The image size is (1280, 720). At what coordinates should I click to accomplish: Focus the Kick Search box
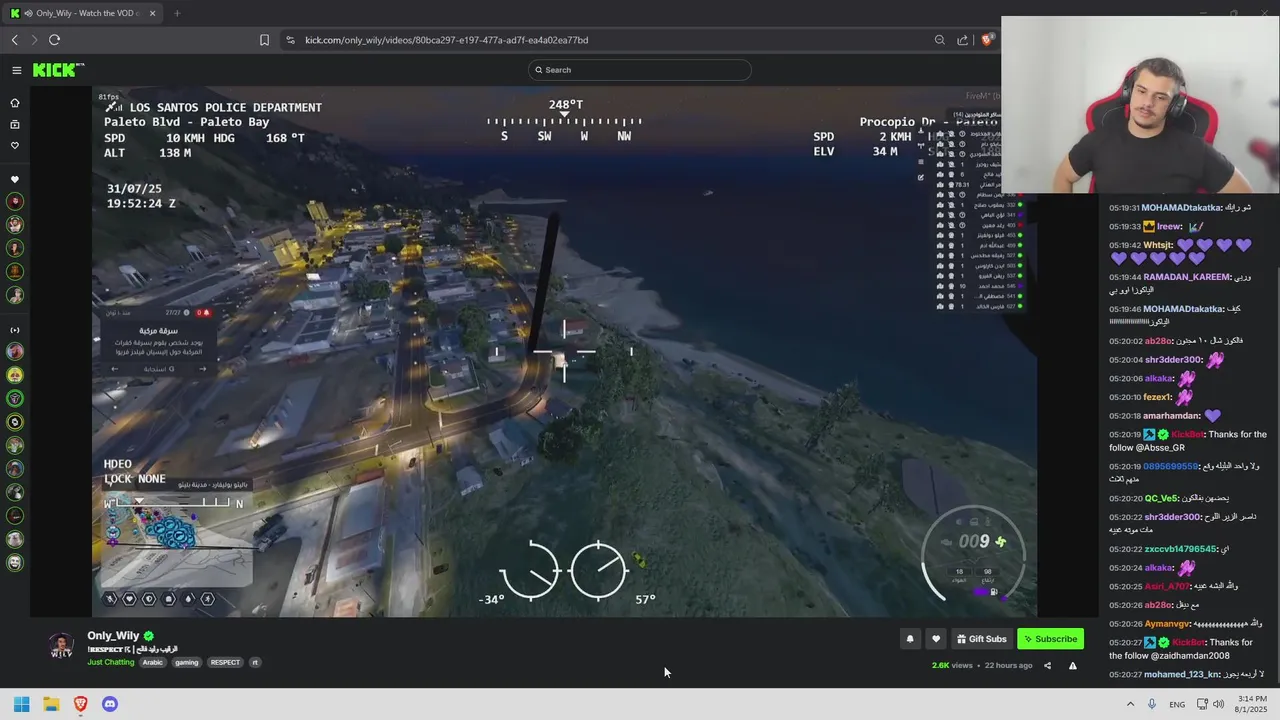[640, 70]
